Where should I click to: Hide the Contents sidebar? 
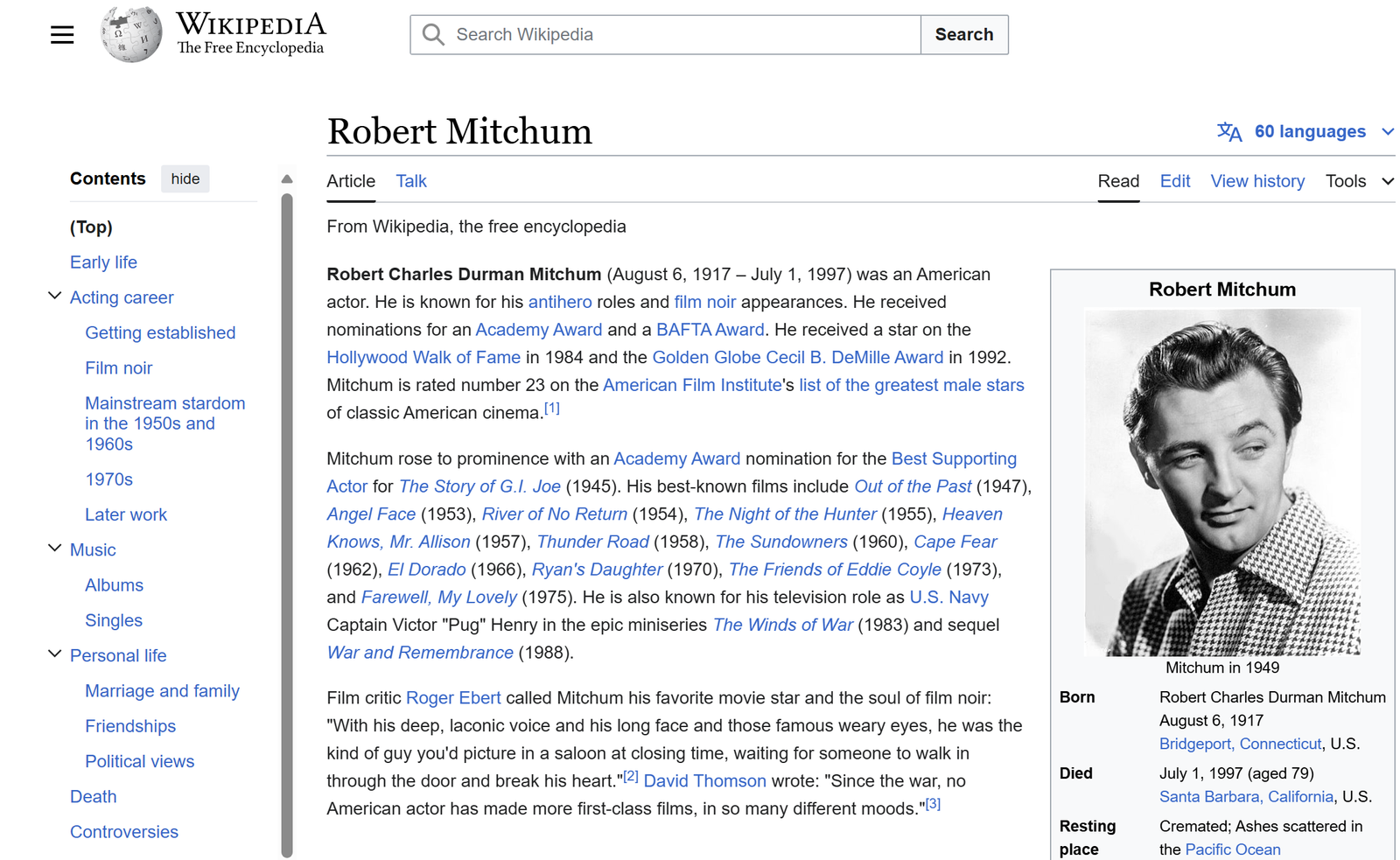coord(185,179)
